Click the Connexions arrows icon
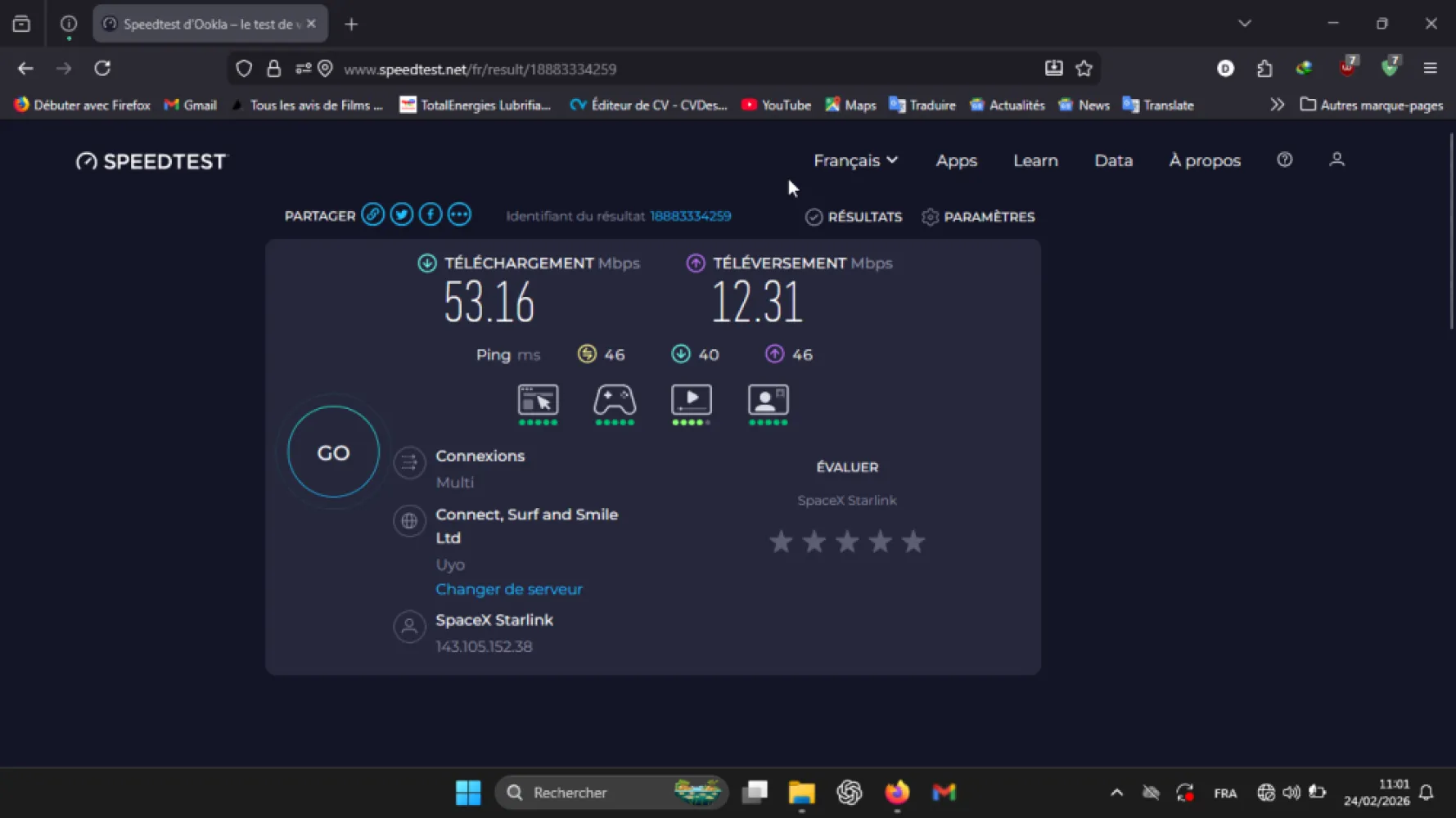1456x818 pixels. click(409, 463)
